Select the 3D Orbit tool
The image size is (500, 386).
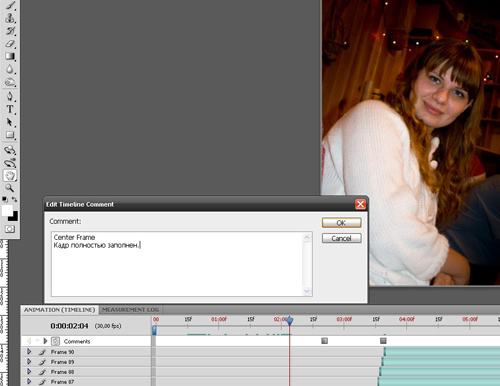pos(10,163)
